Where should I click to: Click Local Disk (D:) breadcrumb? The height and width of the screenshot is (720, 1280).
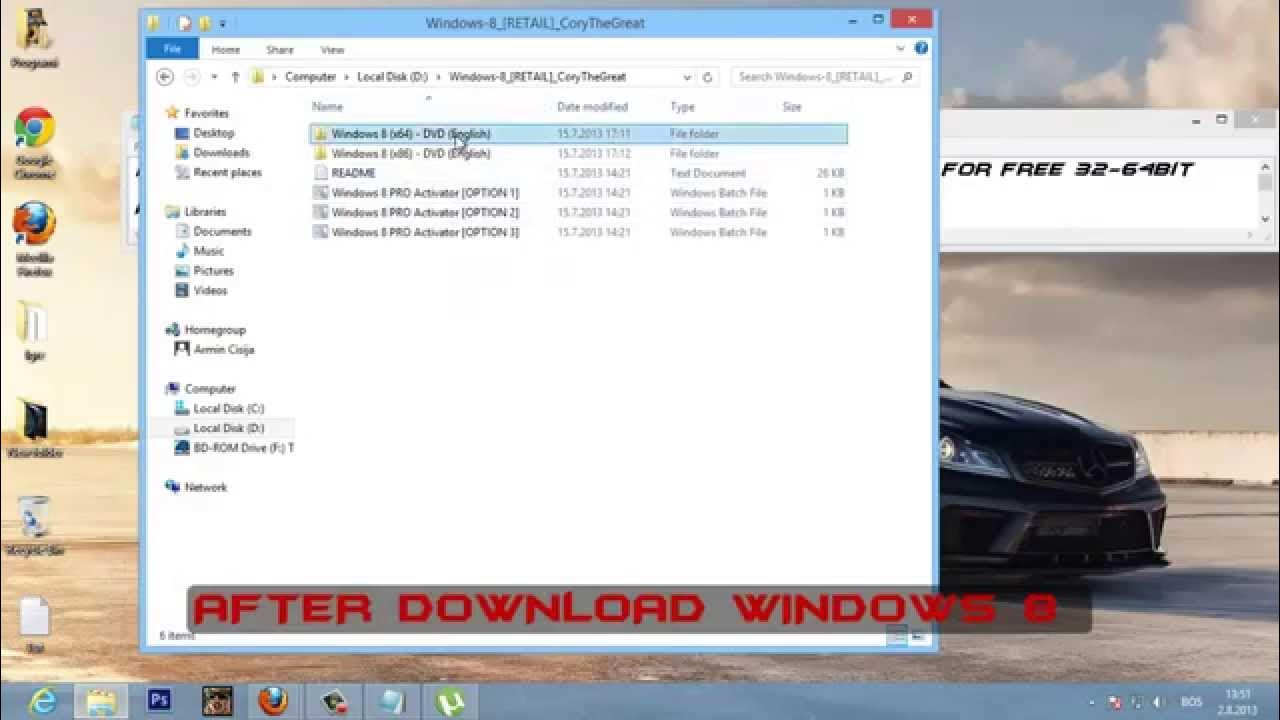(392, 77)
